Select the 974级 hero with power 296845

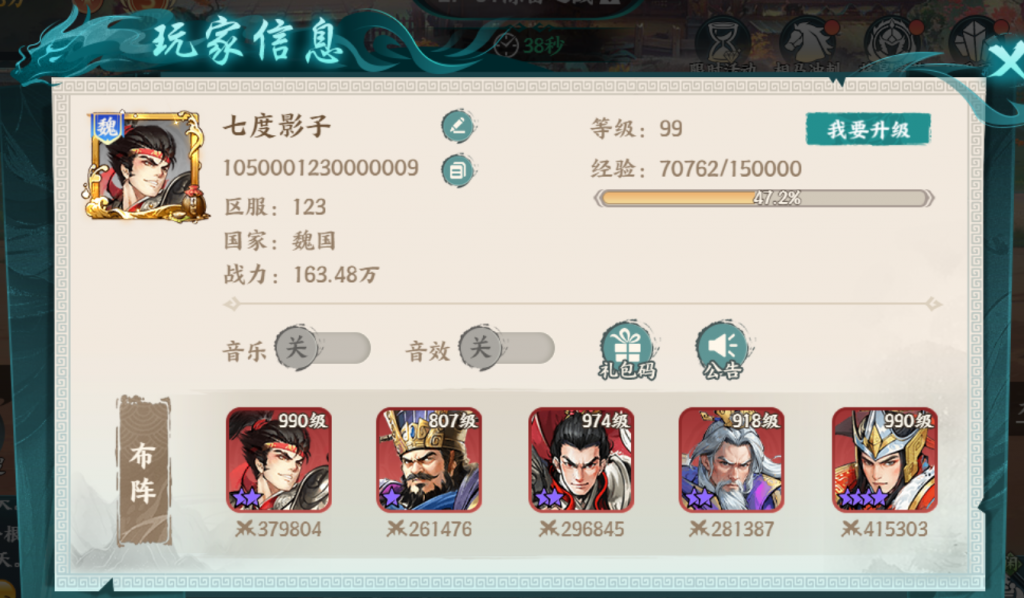[581, 460]
